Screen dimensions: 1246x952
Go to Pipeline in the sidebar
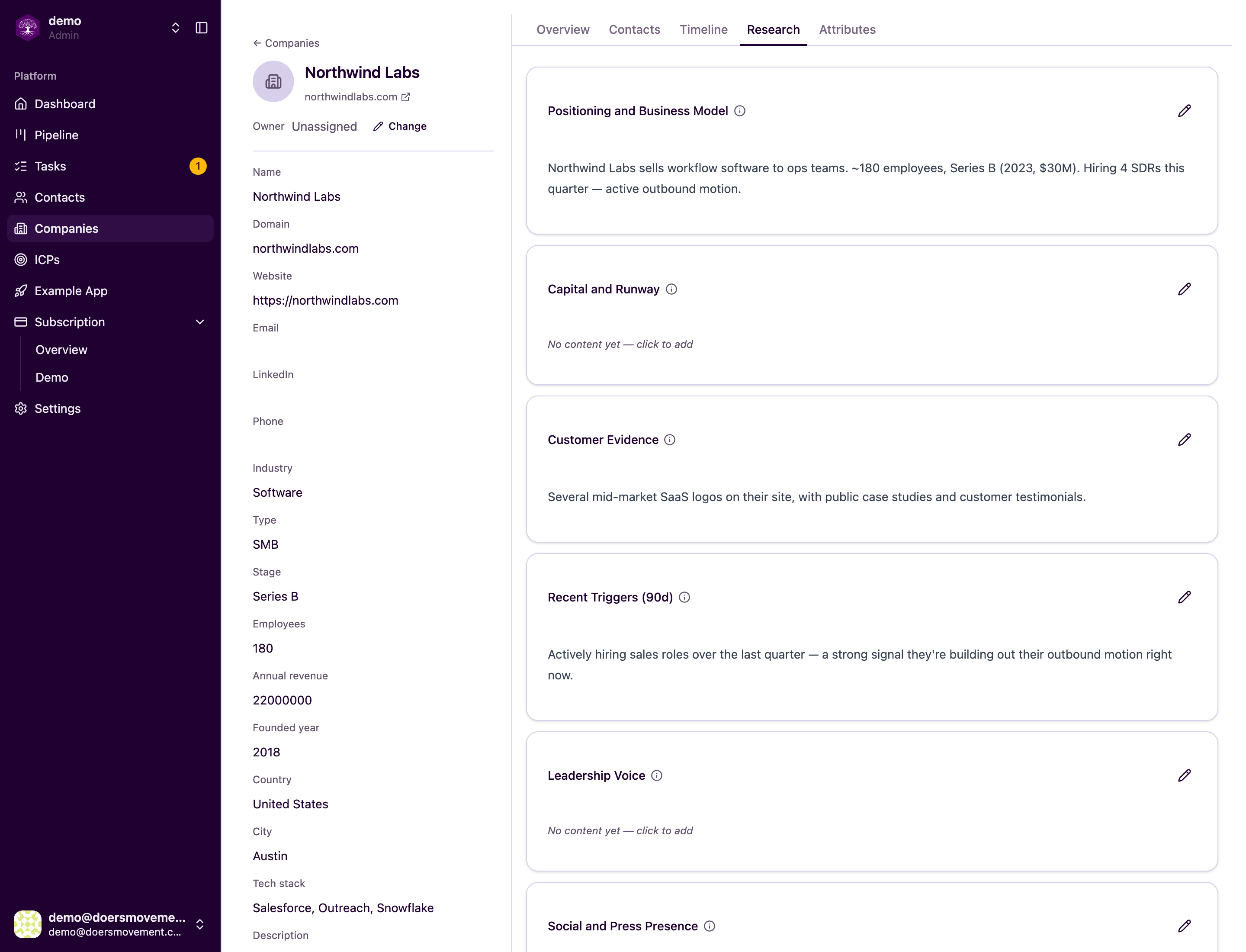pyautogui.click(x=110, y=135)
